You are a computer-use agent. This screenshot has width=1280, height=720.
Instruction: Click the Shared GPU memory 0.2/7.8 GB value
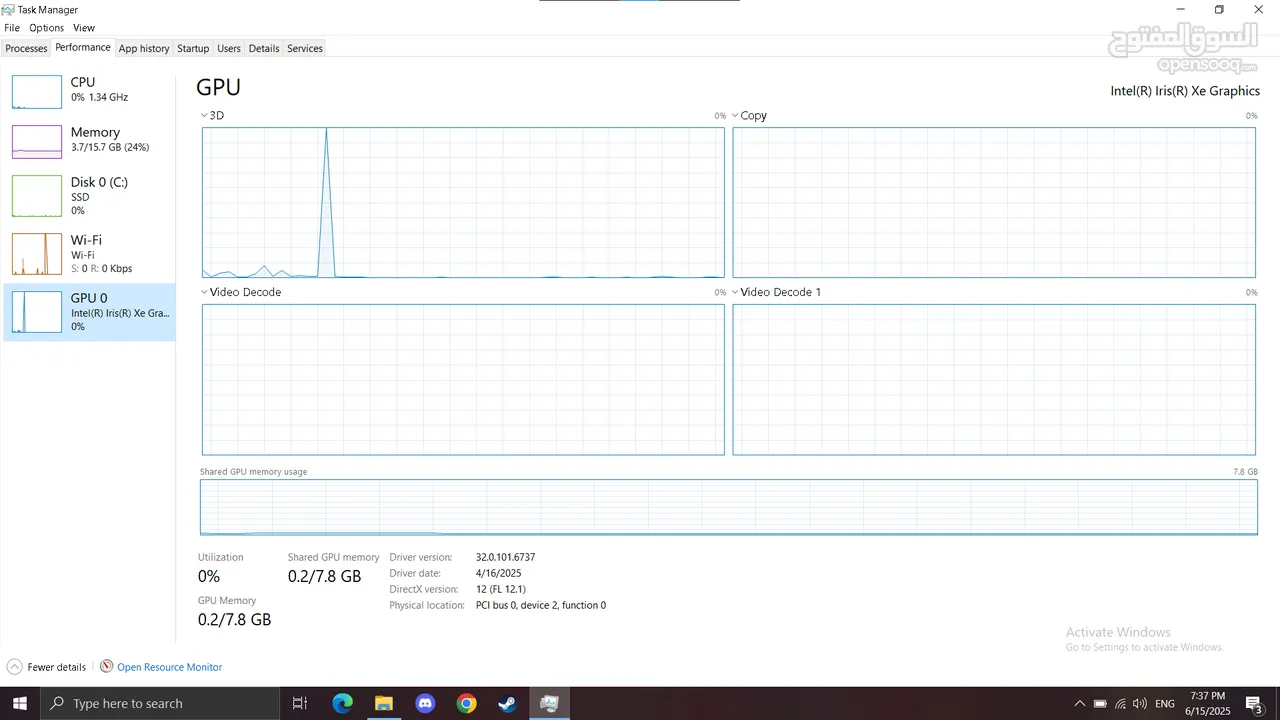pos(324,576)
